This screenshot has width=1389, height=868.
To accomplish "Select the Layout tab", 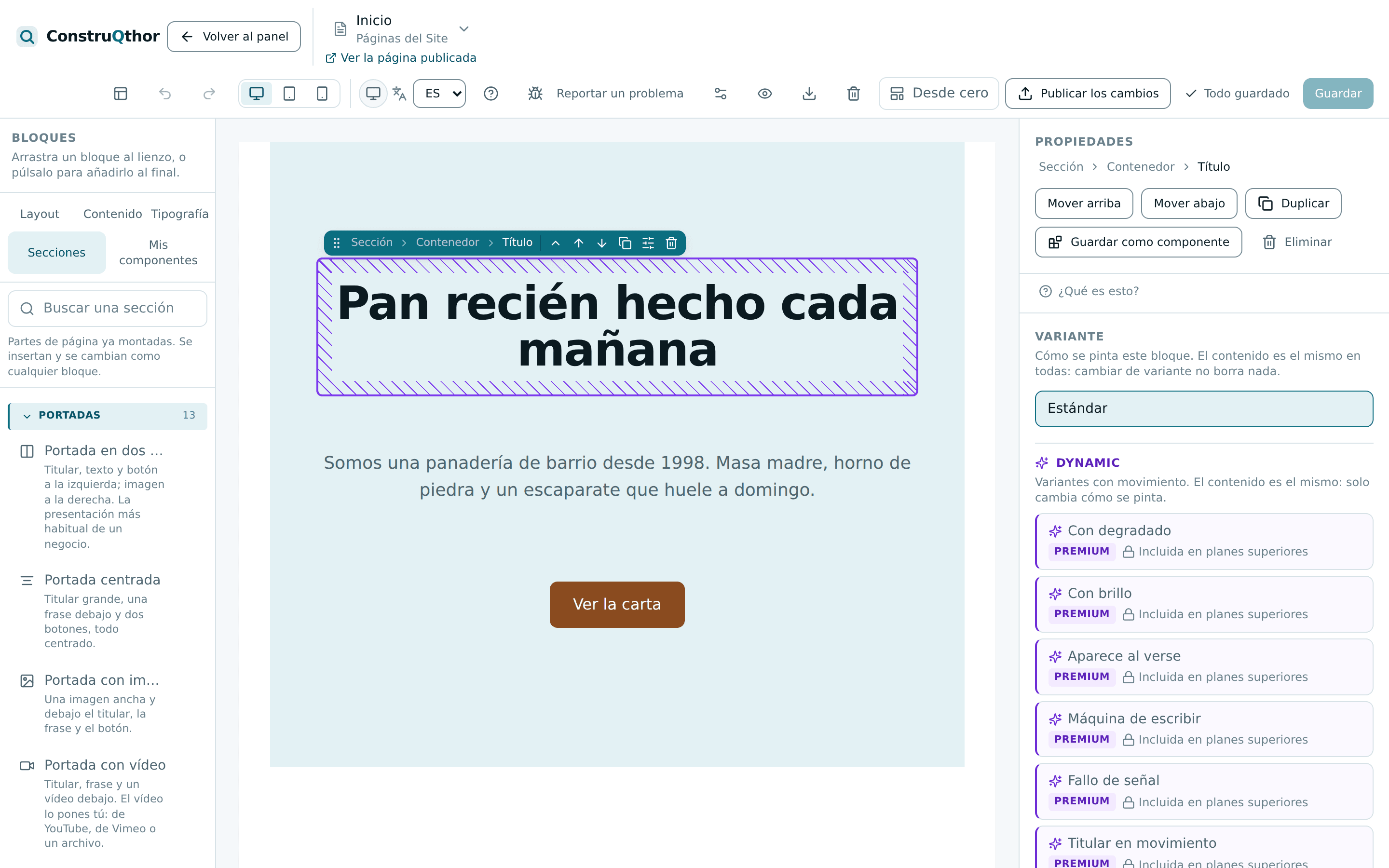I will click(40, 214).
